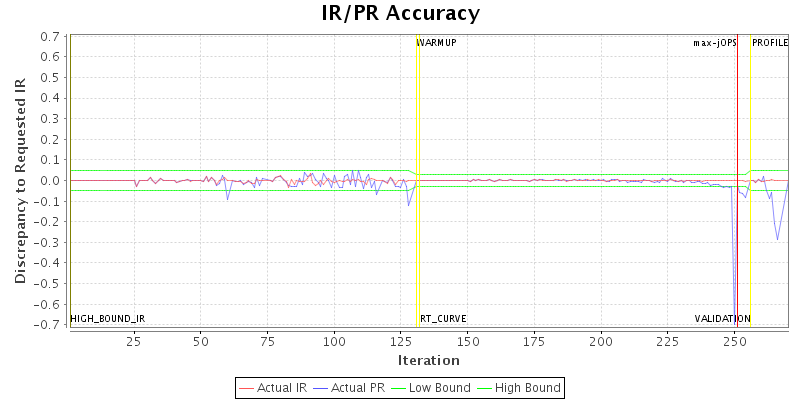Click the IR/PR Accuracy chart title
The image size is (800, 400).
click(x=400, y=13)
